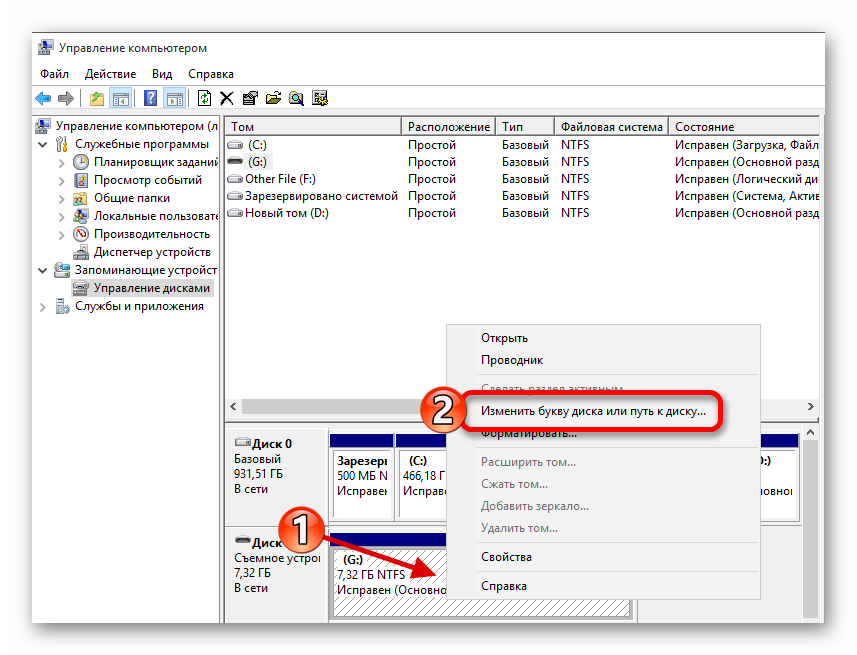
Task: Choose Изменить букву диска или путь к диску
Action: (x=593, y=410)
